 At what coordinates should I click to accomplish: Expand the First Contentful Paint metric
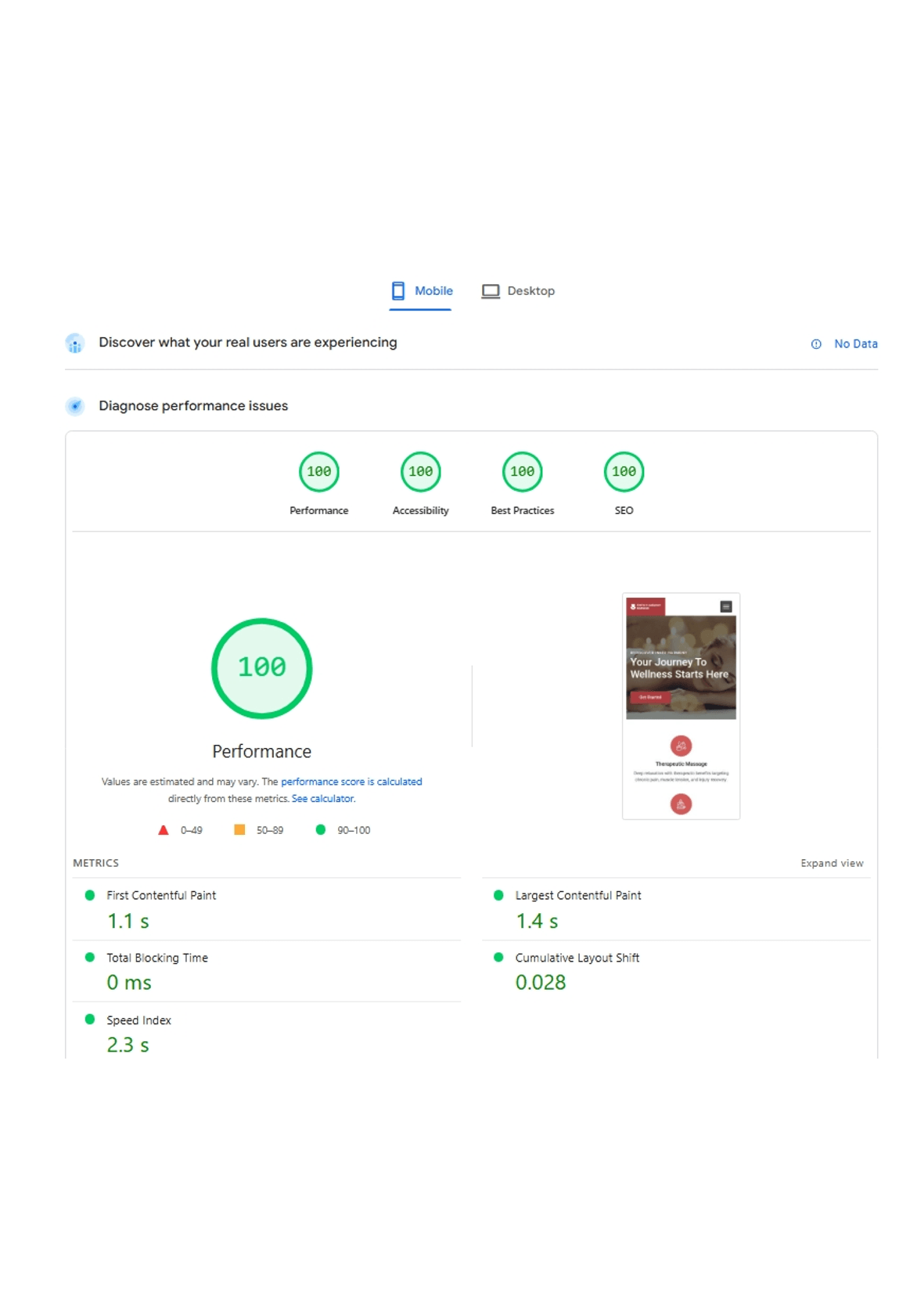(161, 896)
